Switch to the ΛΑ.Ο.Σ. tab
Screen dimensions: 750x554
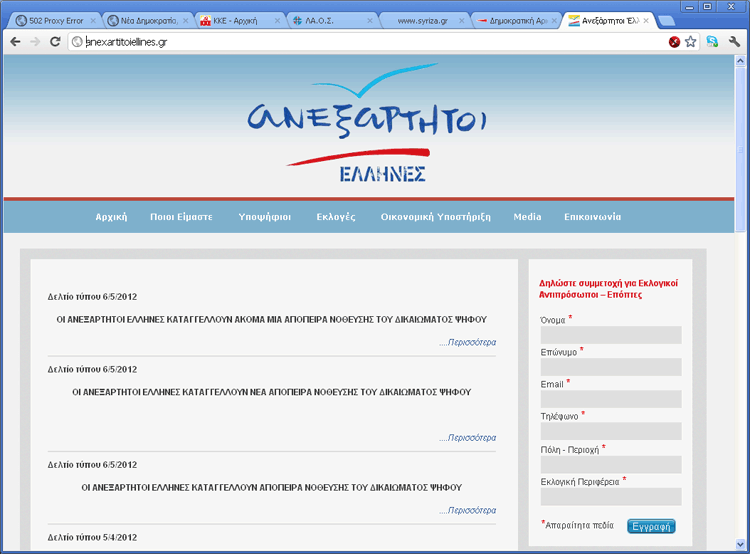330,21
